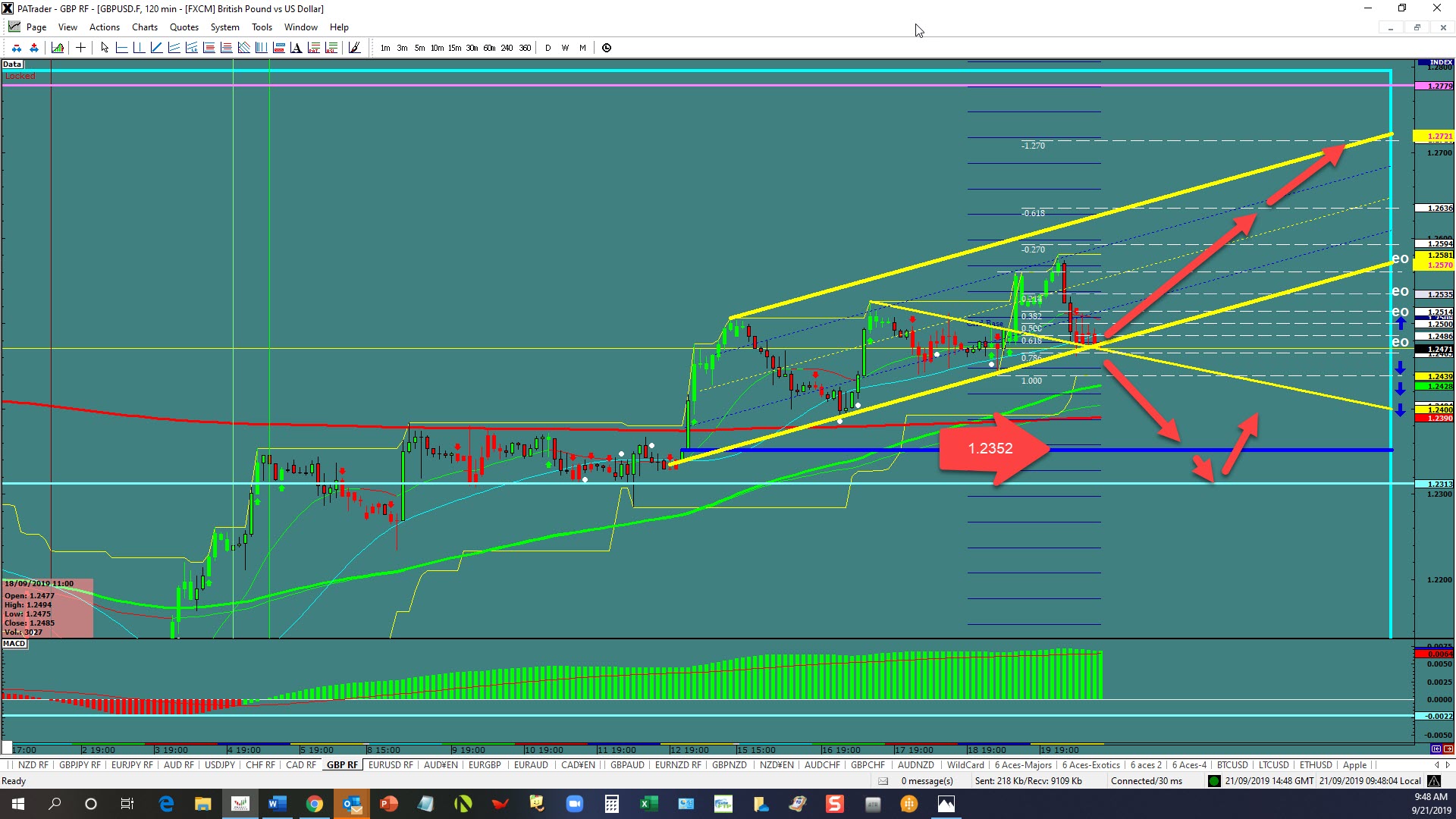The image size is (1456, 819).
Task: Switch chart to 240 minute timeframe
Action: pos(507,48)
